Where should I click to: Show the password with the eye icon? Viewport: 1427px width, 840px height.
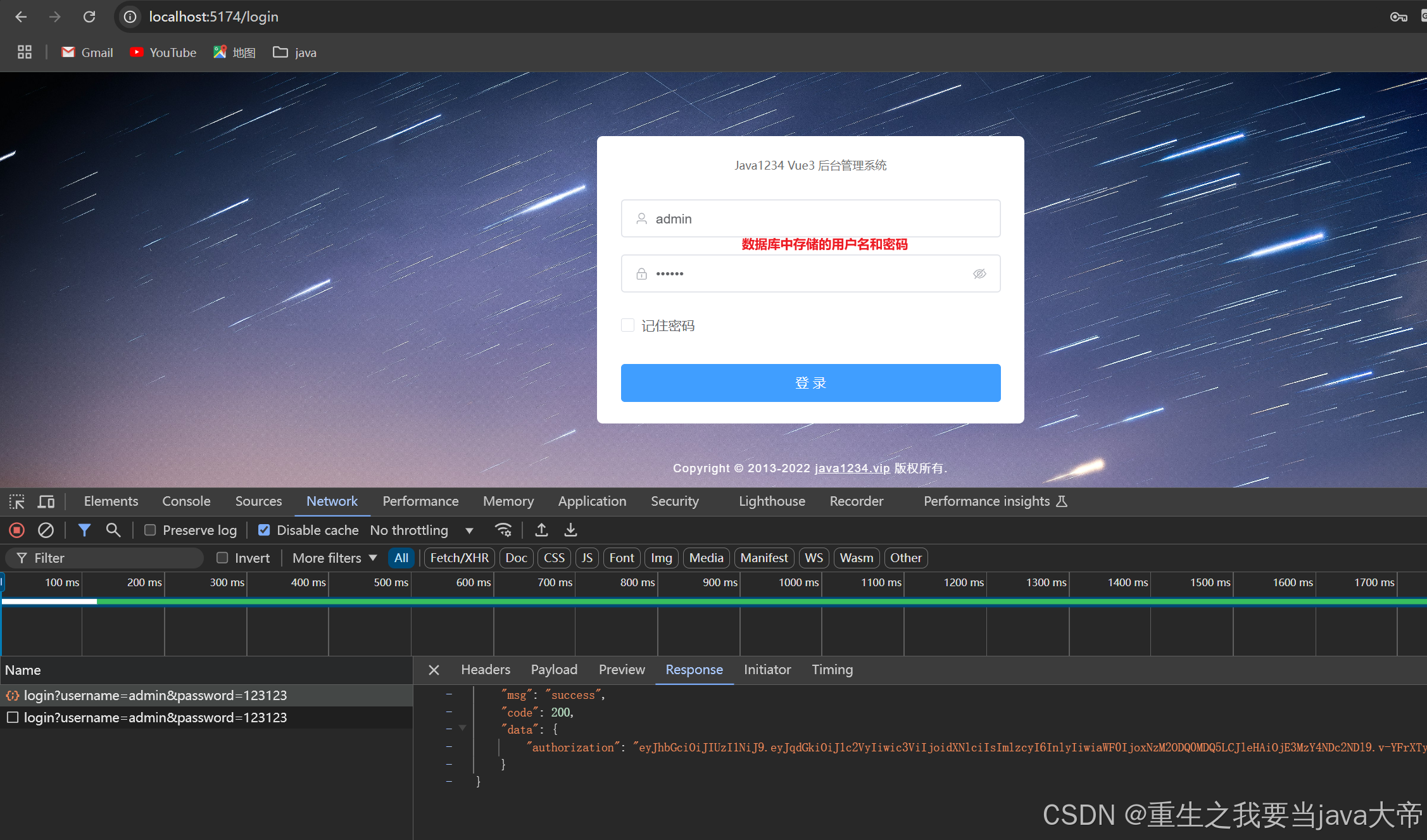tap(979, 273)
